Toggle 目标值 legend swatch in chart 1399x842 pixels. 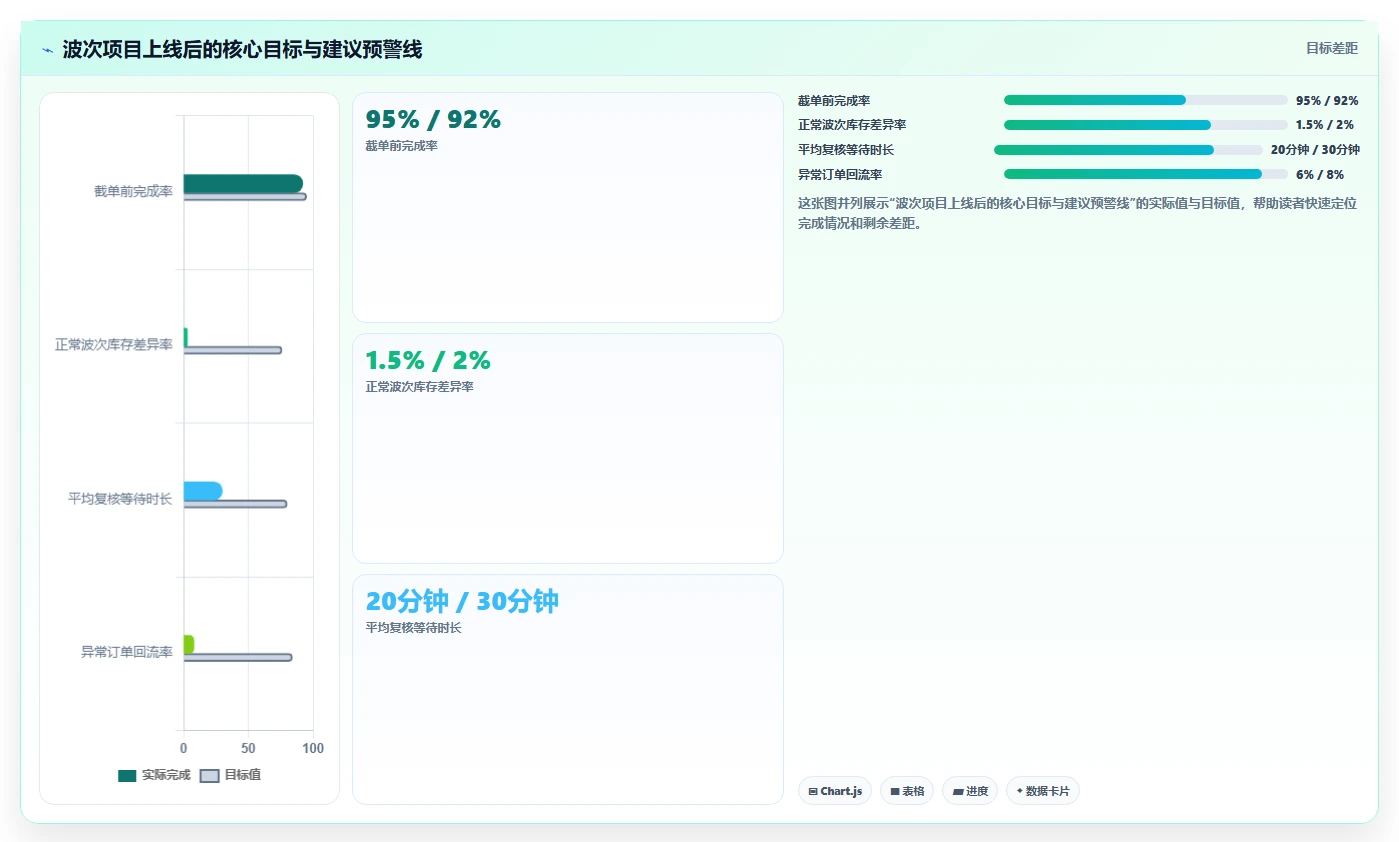coord(209,776)
